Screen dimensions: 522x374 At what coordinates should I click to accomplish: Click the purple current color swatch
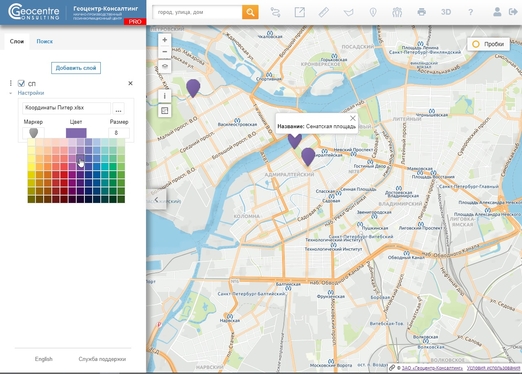(x=76, y=133)
